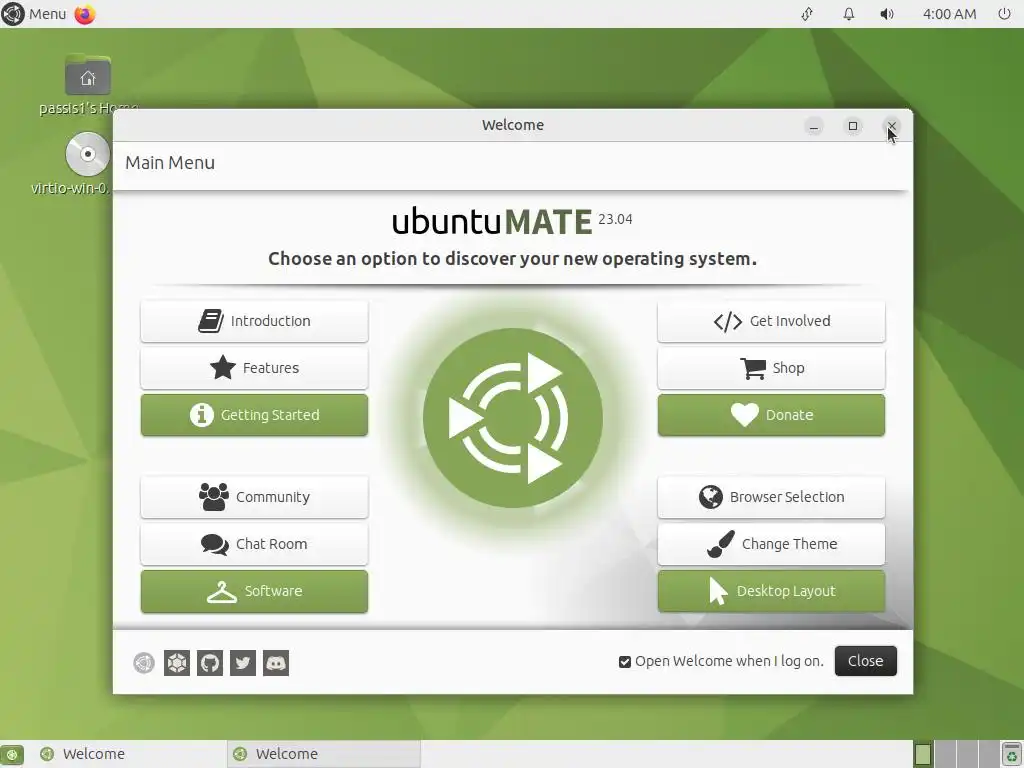The width and height of the screenshot is (1024, 768).
Task: Open the Shop page
Action: tap(771, 368)
